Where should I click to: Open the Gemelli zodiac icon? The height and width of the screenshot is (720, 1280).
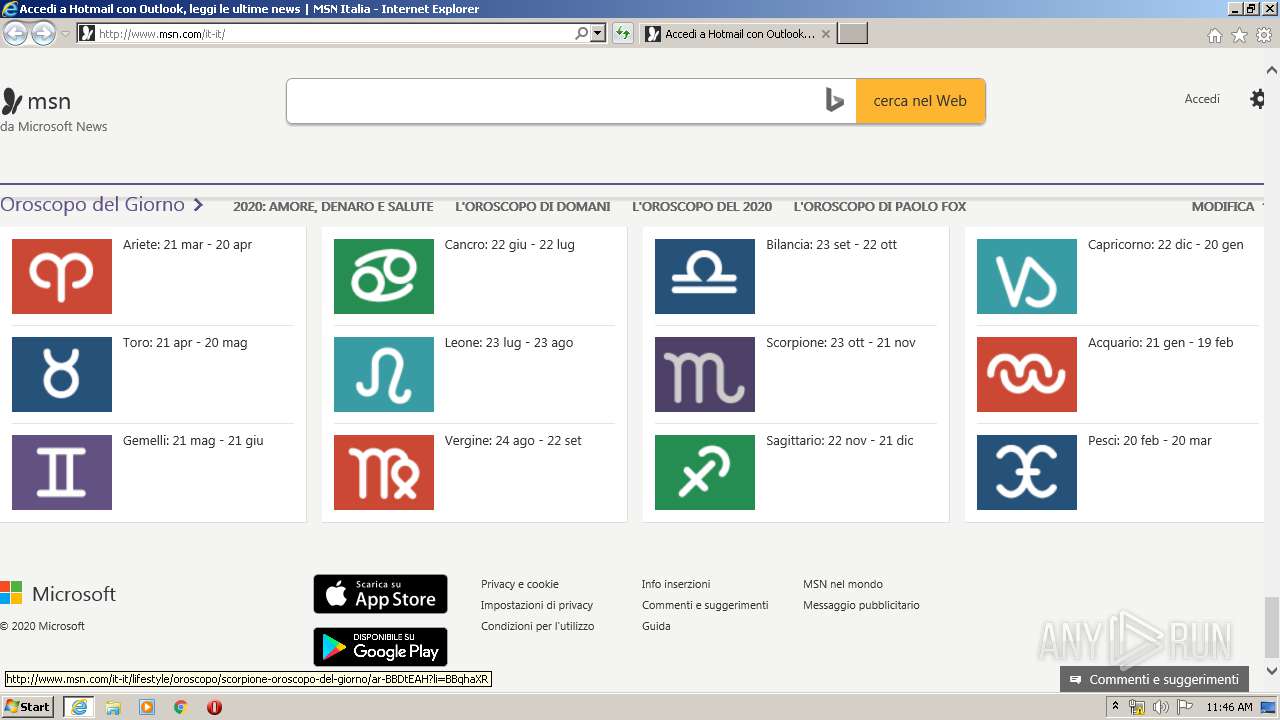tap(62, 472)
